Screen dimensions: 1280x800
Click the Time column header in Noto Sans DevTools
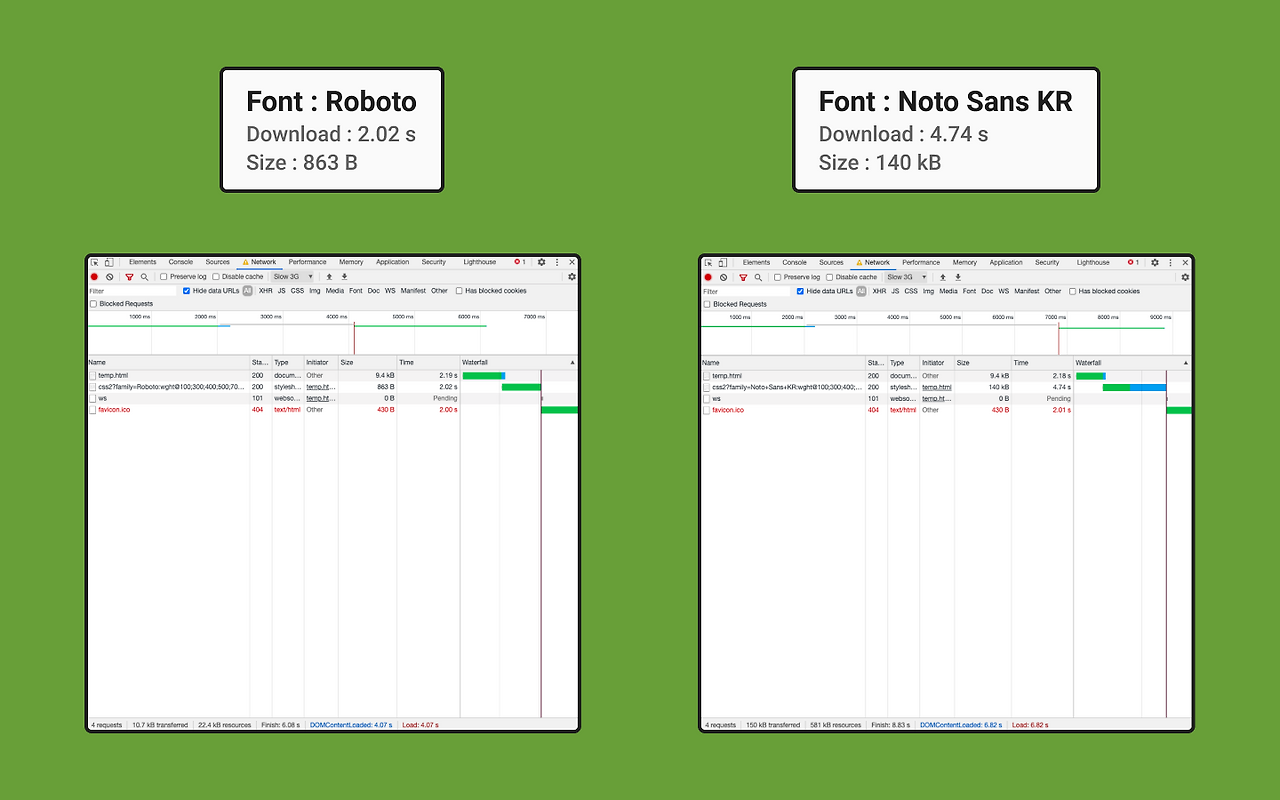click(1041, 362)
